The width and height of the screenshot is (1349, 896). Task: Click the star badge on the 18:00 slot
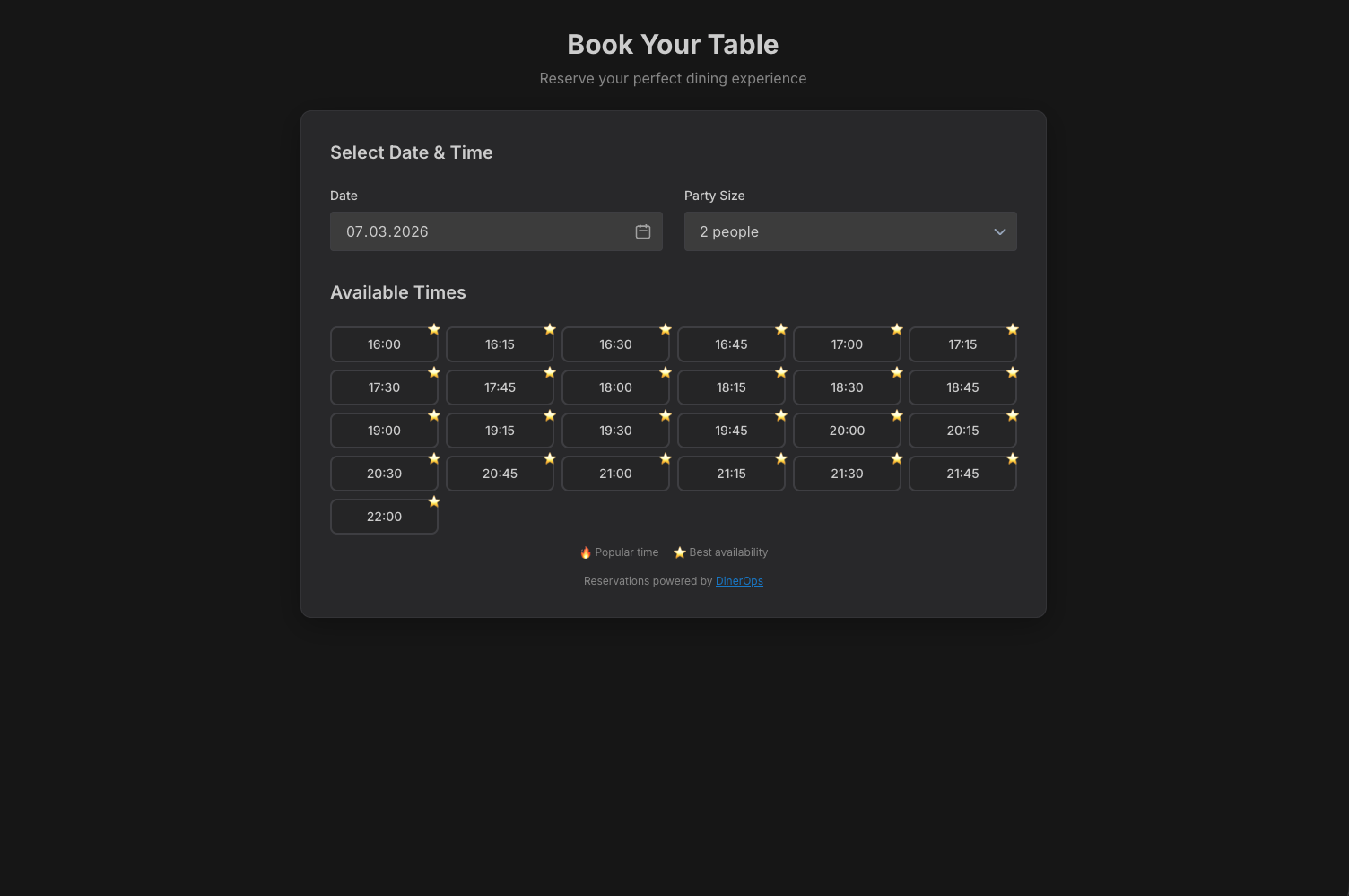tap(666, 371)
